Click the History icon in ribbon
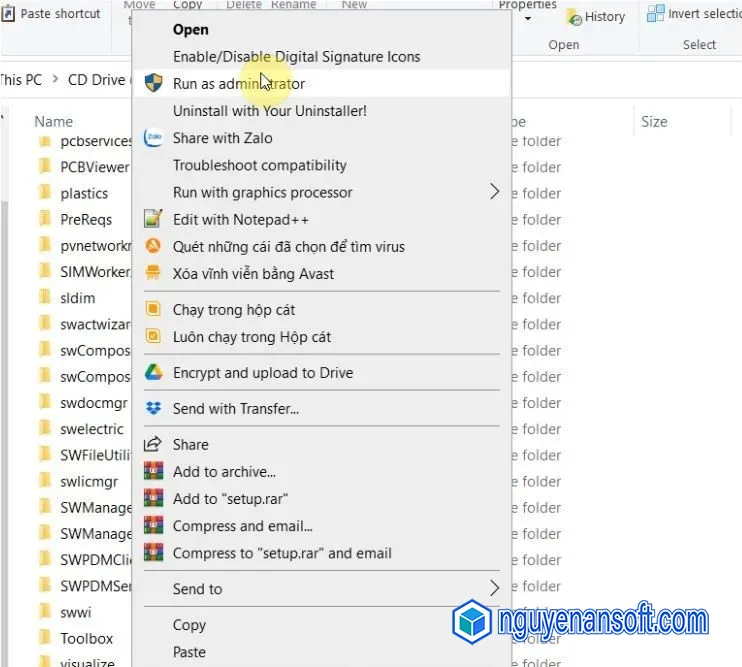Image resolution: width=742 pixels, height=667 pixels. (x=574, y=17)
